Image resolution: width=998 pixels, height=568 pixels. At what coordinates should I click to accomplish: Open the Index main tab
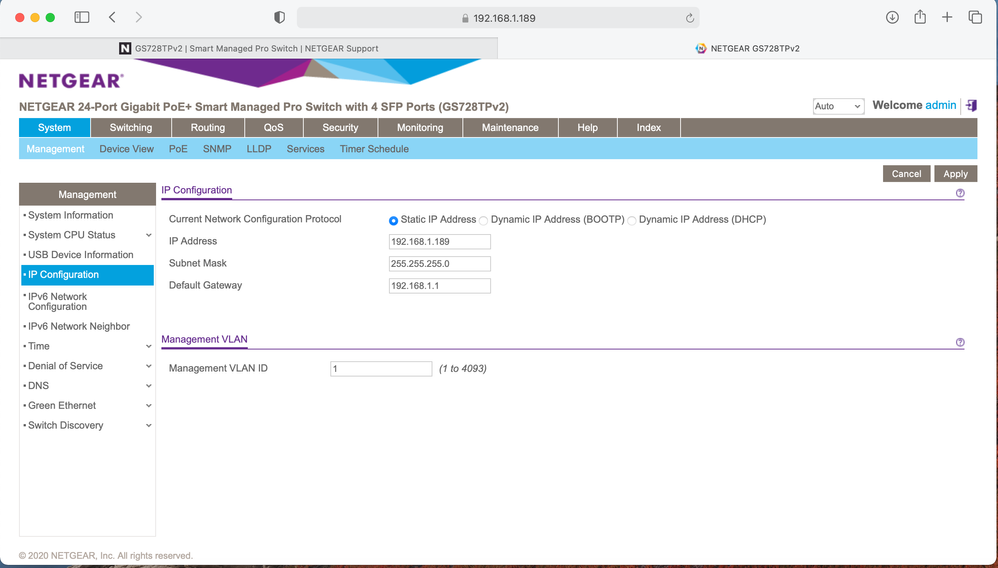(649, 127)
